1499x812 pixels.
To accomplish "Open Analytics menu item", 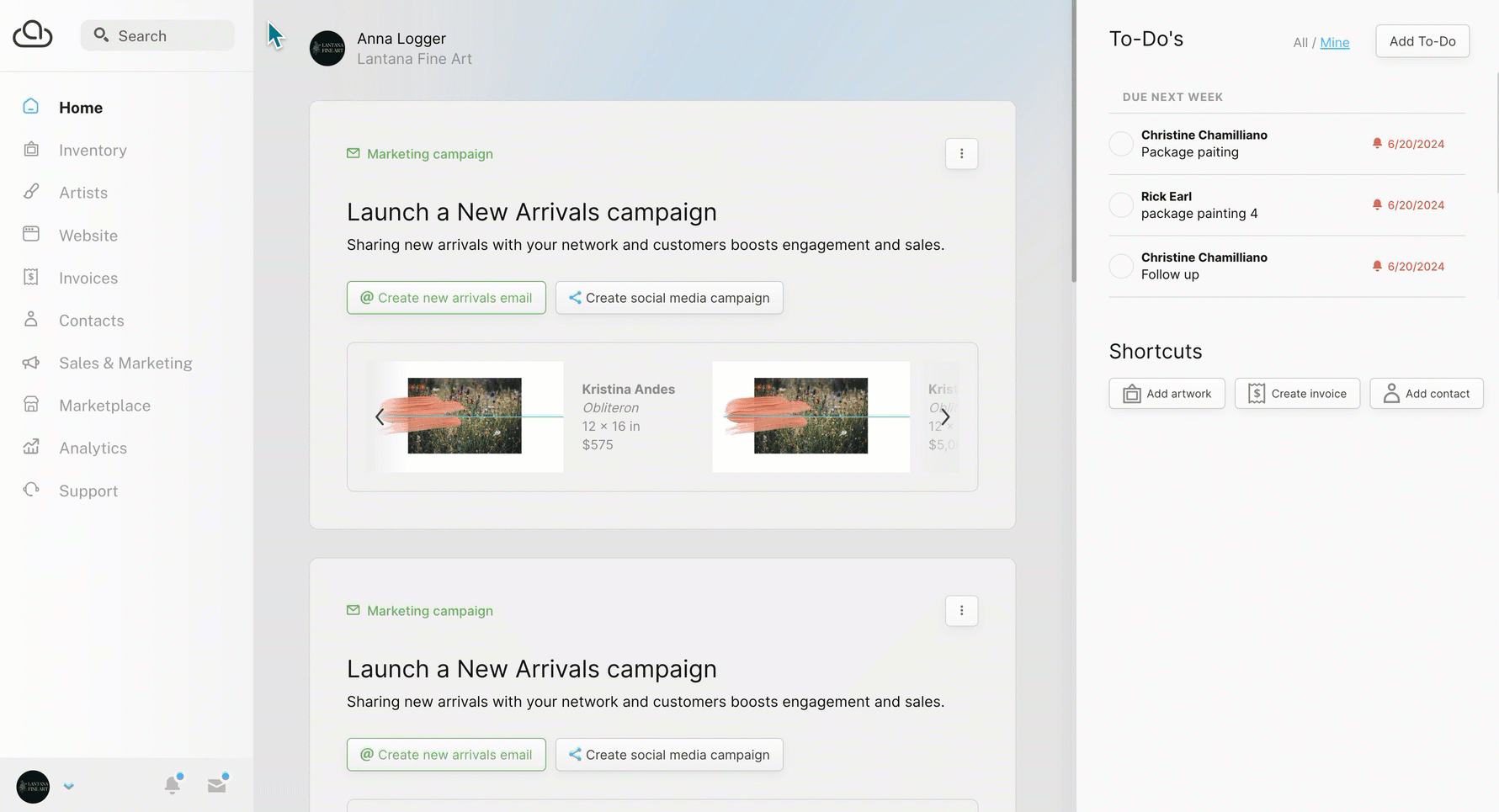I will tap(93, 448).
